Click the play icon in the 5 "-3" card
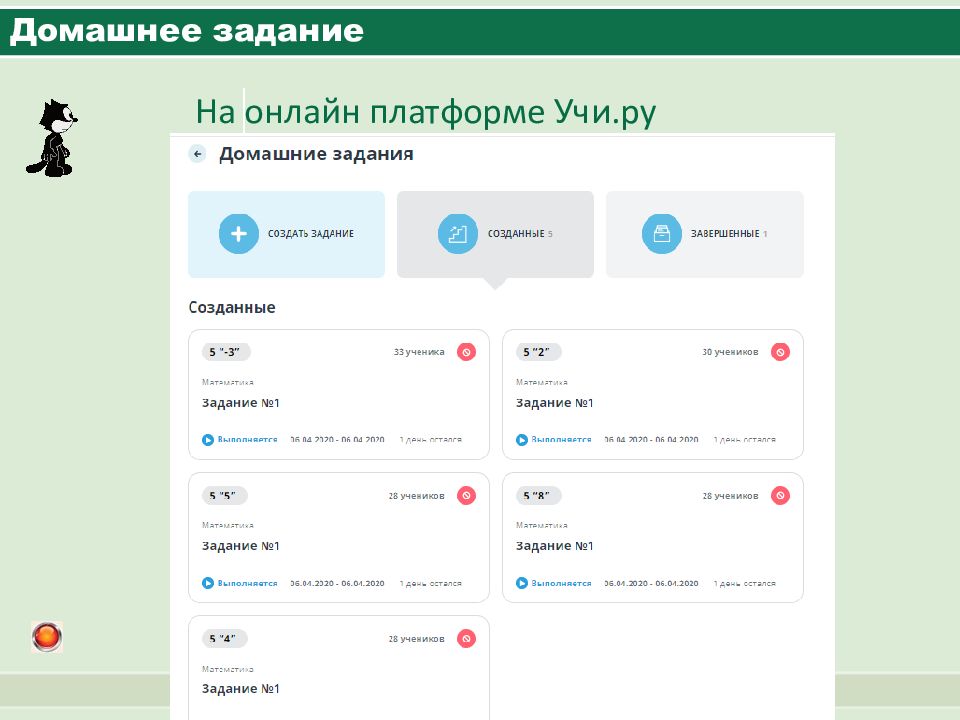This screenshot has width=960, height=720. [208, 440]
